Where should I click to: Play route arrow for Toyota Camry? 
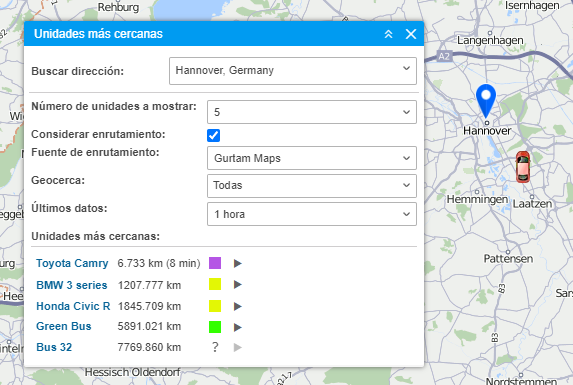click(x=238, y=263)
